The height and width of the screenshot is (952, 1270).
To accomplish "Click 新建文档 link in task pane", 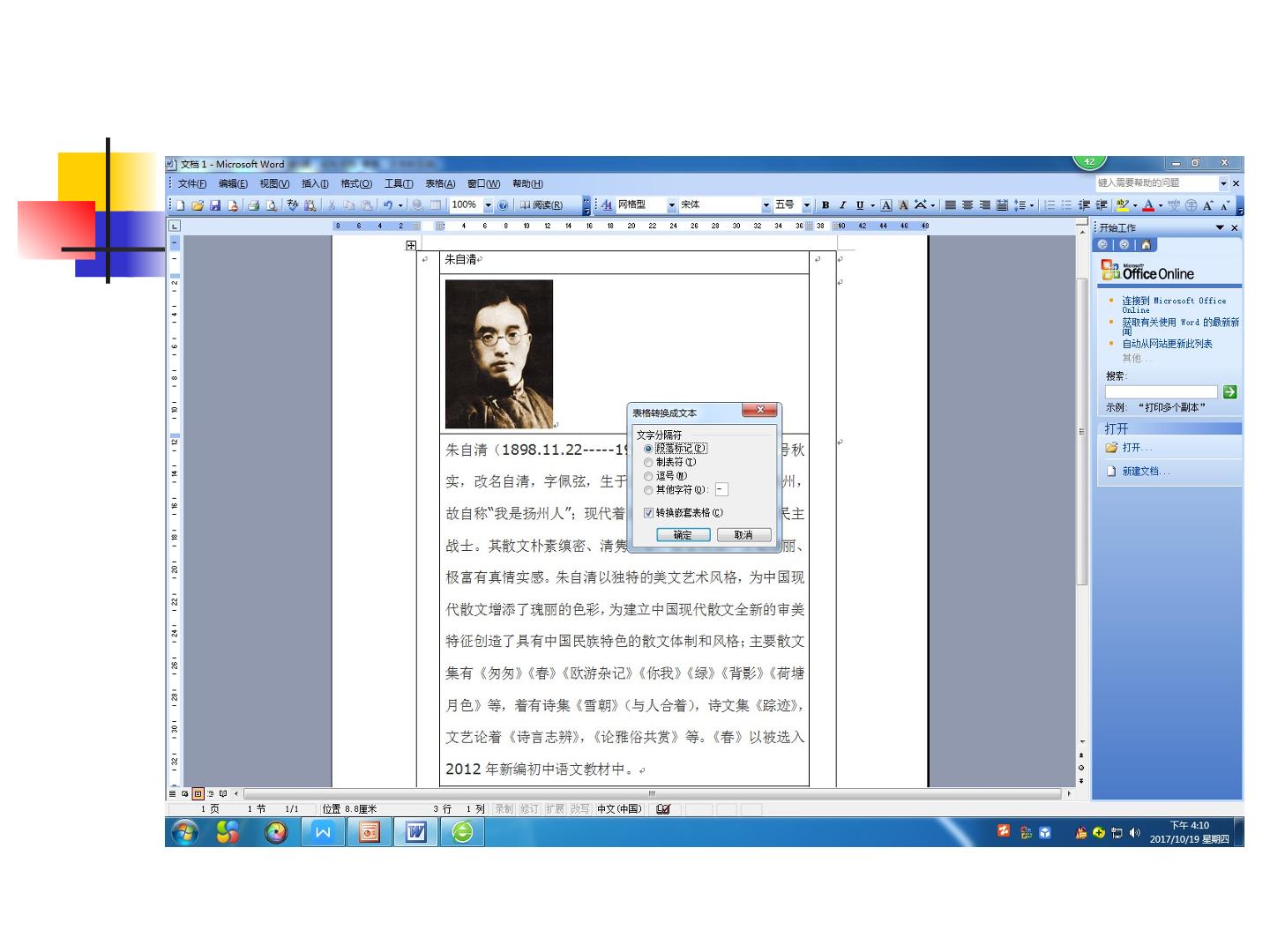I will 1146,472.
